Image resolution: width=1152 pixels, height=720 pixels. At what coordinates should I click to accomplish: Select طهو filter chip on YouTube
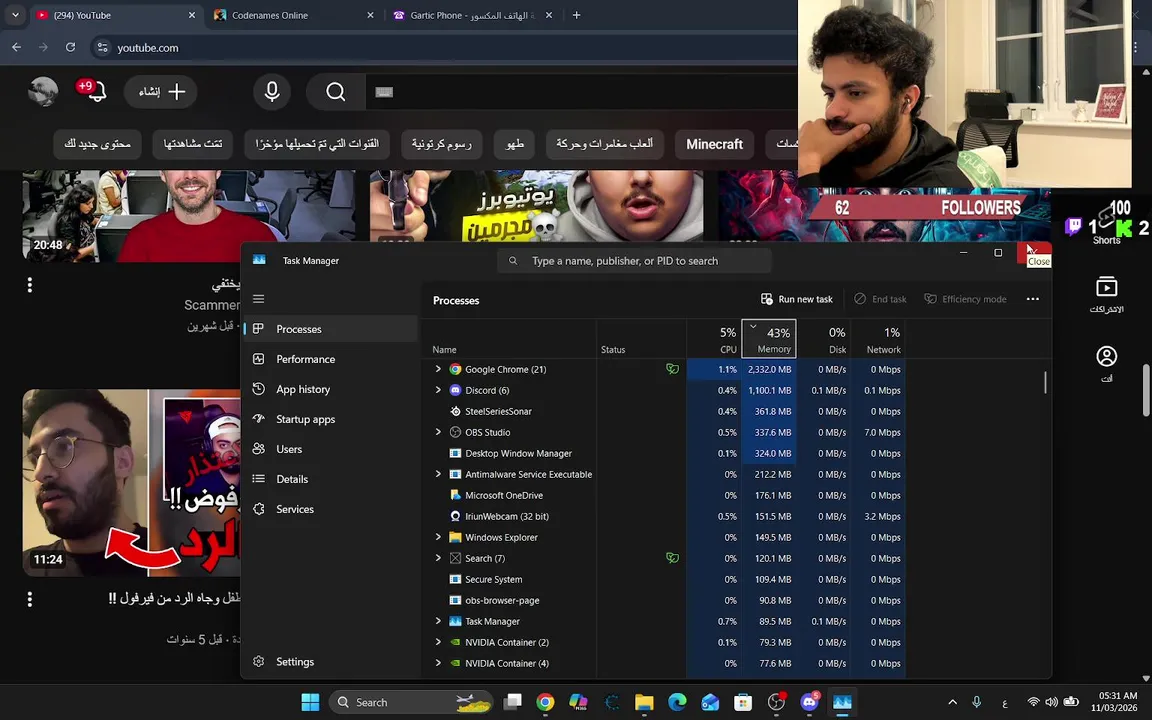(x=514, y=144)
